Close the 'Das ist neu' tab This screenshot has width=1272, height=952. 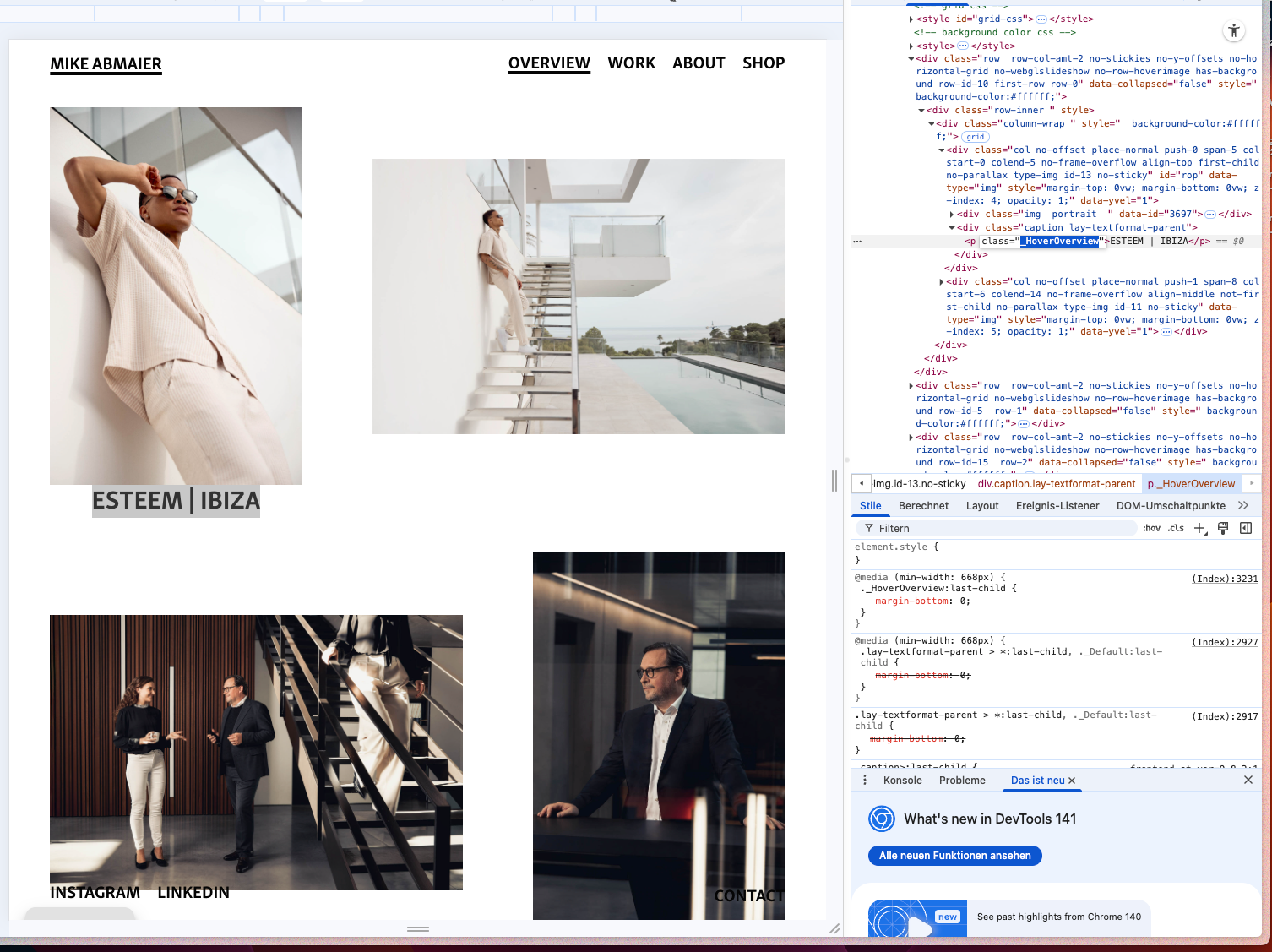click(x=1072, y=781)
